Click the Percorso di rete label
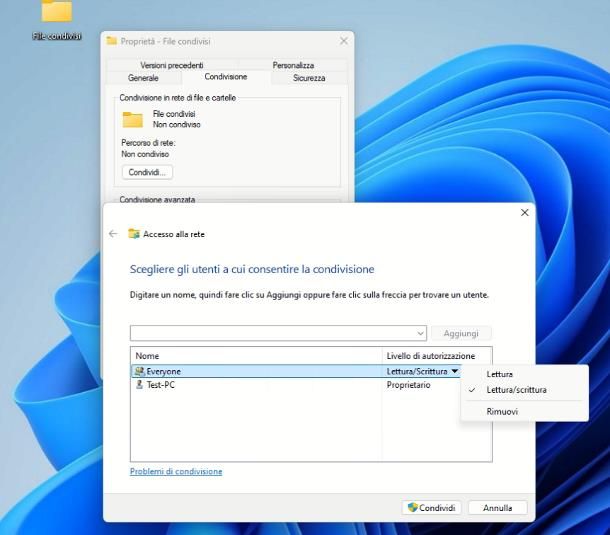Viewport: 610px width, 535px height. coord(148,143)
